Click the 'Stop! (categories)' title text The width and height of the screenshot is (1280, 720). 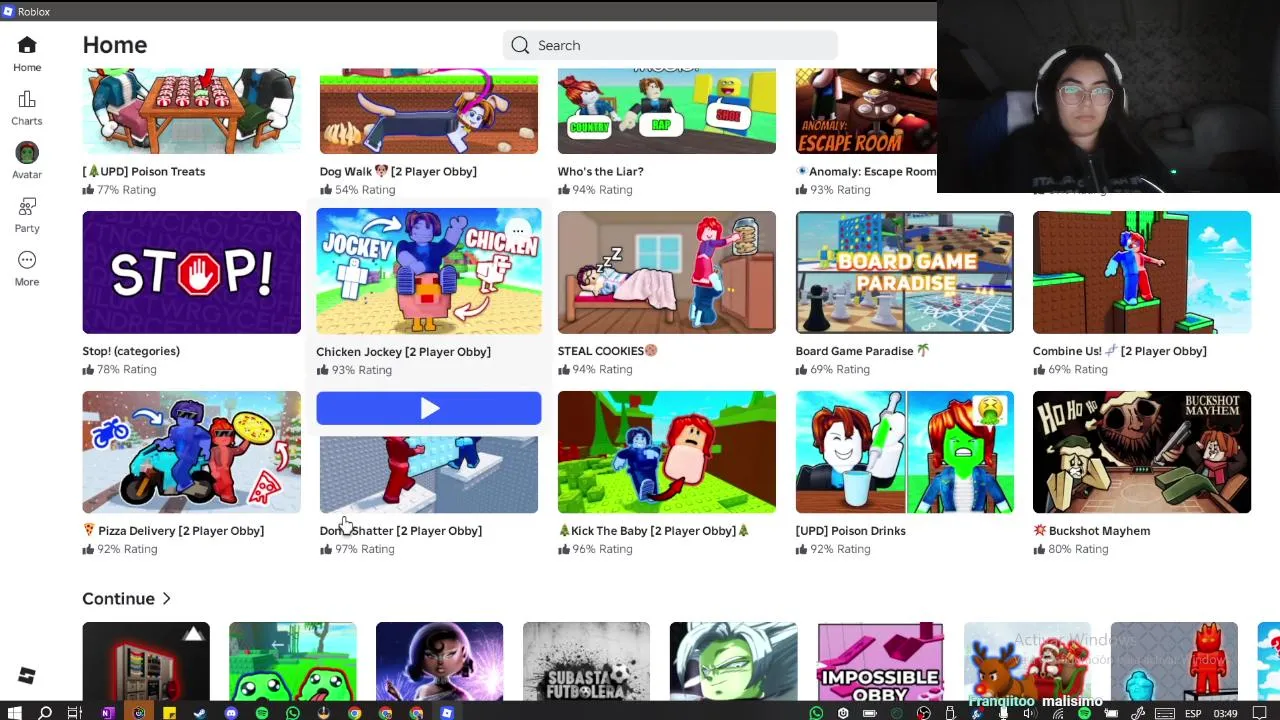coord(131,351)
